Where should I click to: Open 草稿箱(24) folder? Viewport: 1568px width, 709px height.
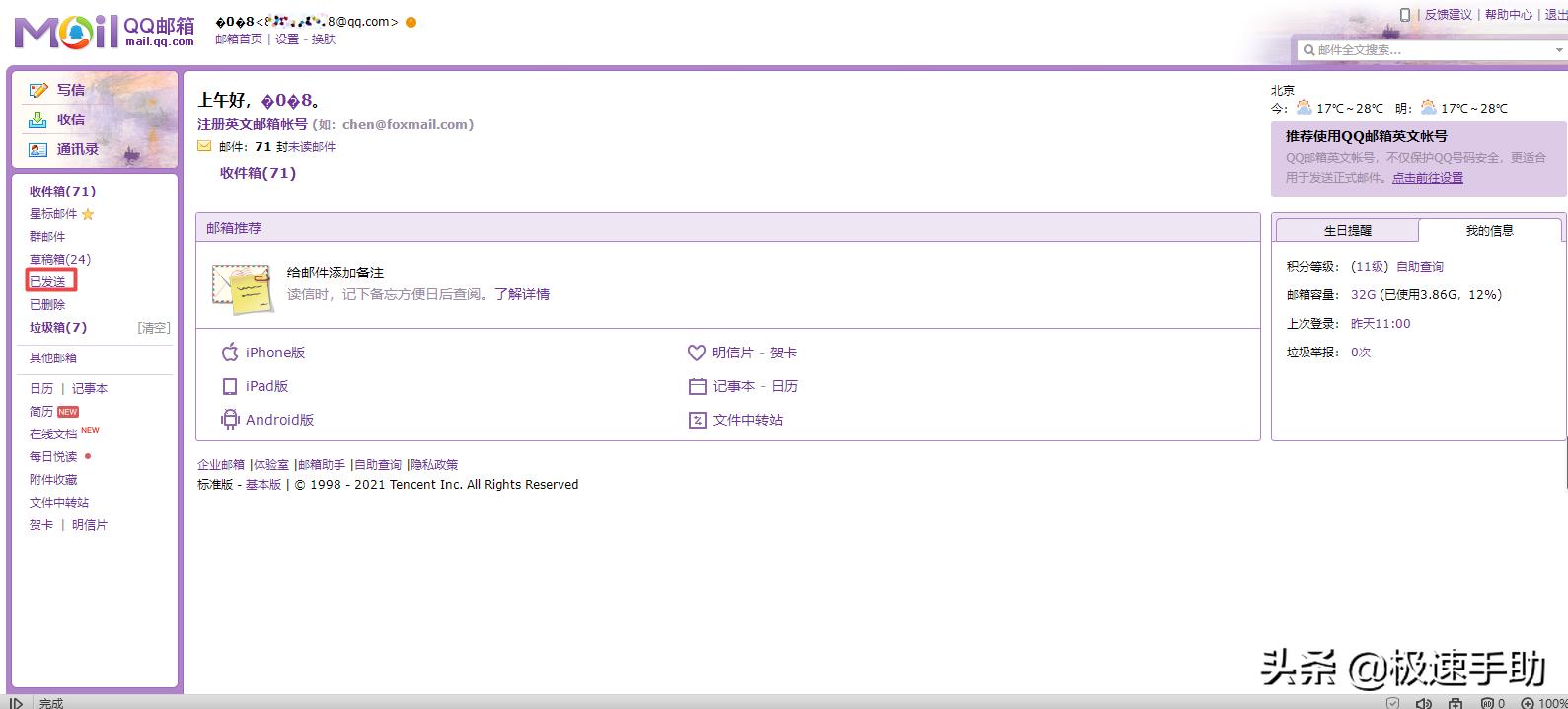coord(60,260)
